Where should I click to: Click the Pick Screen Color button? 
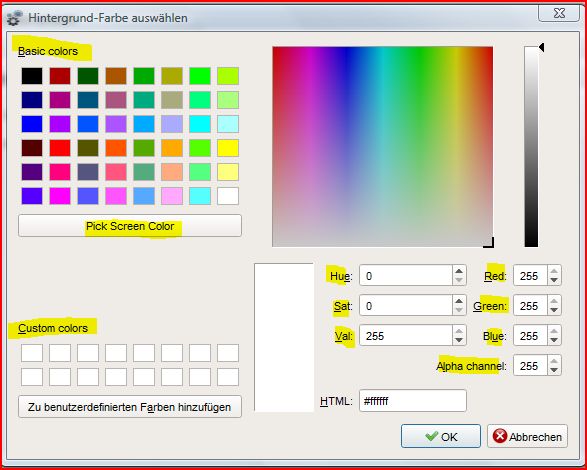click(x=130, y=226)
